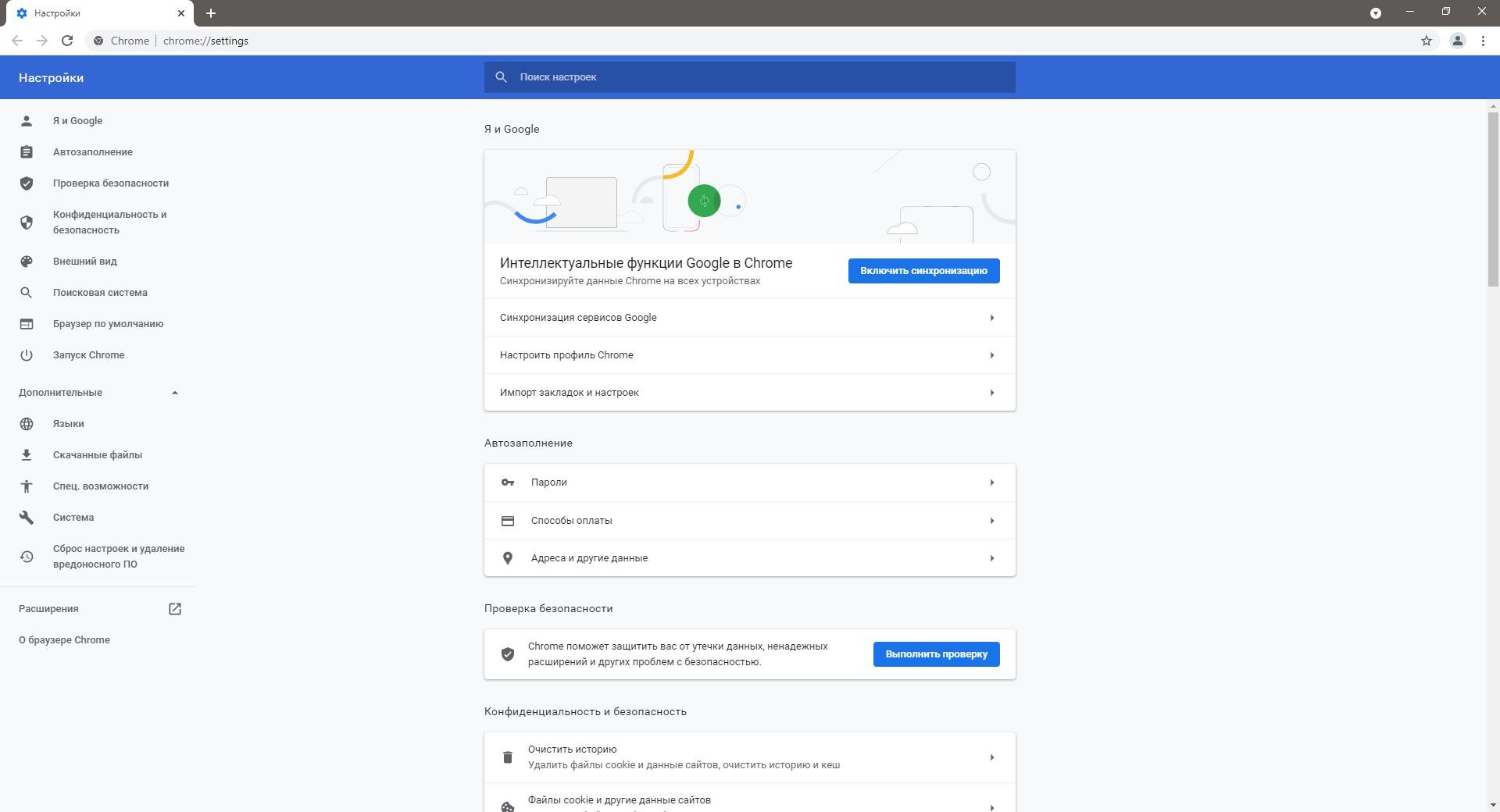Click the back navigation arrow
Image resolution: width=1500 pixels, height=812 pixels.
(x=17, y=41)
